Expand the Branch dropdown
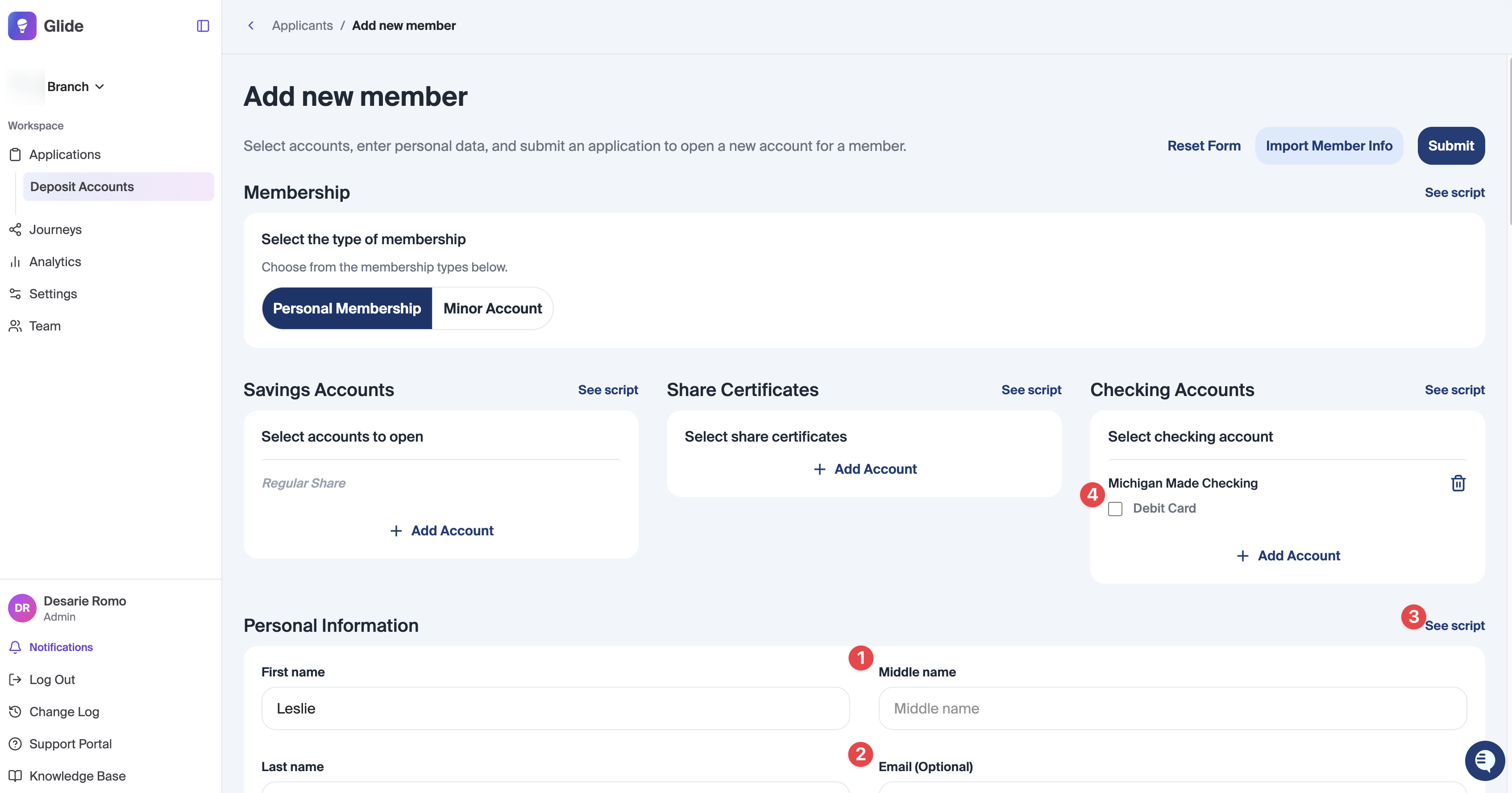The image size is (1512, 793). pyautogui.click(x=76, y=87)
